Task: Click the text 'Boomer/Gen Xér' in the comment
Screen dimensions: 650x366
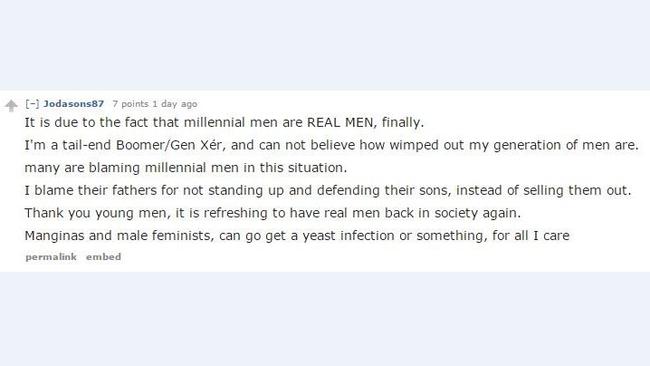Action: tap(170, 145)
